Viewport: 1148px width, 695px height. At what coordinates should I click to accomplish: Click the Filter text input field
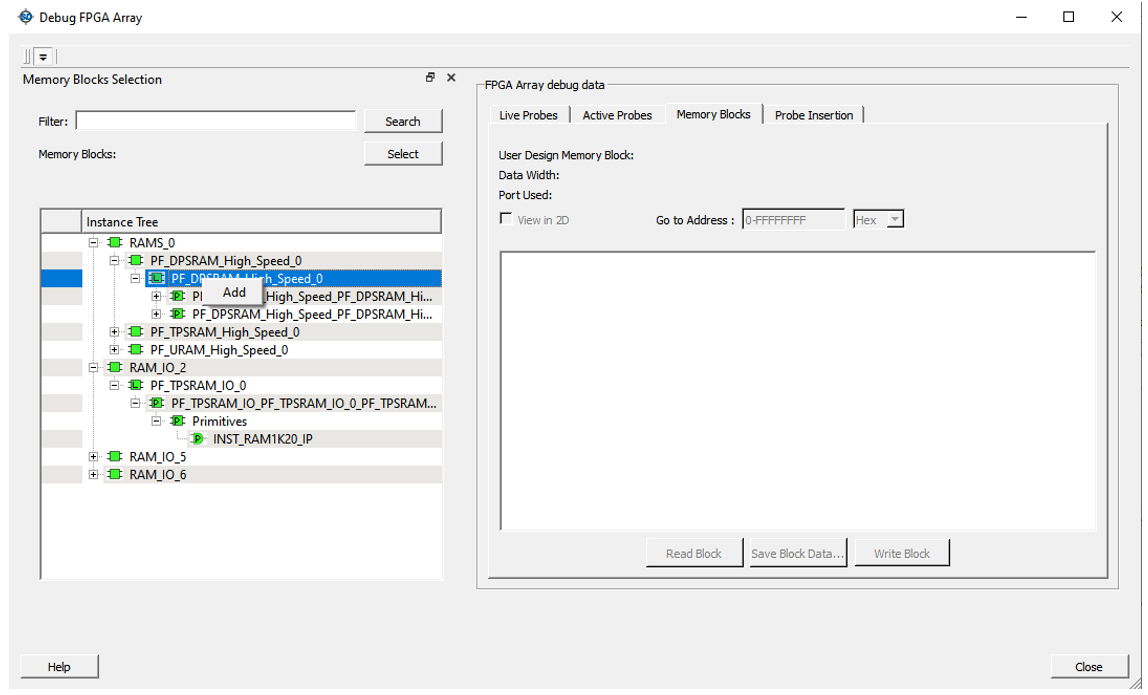click(x=216, y=121)
